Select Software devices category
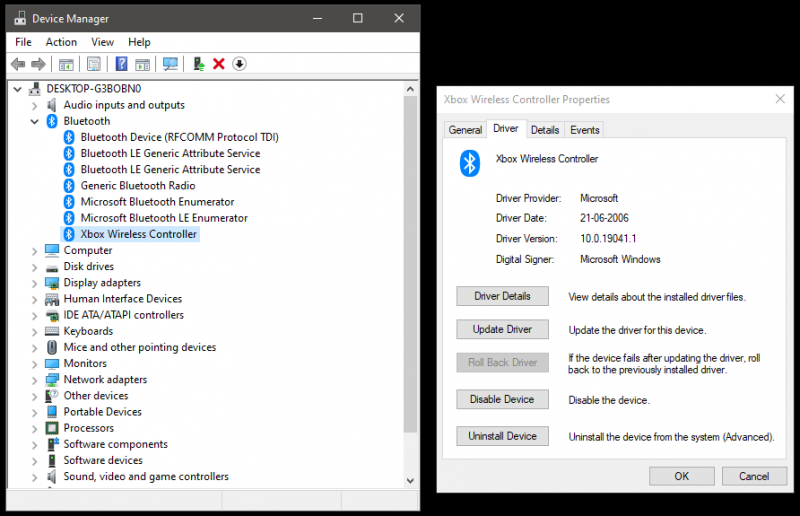The image size is (800, 516). pyautogui.click(x=103, y=460)
